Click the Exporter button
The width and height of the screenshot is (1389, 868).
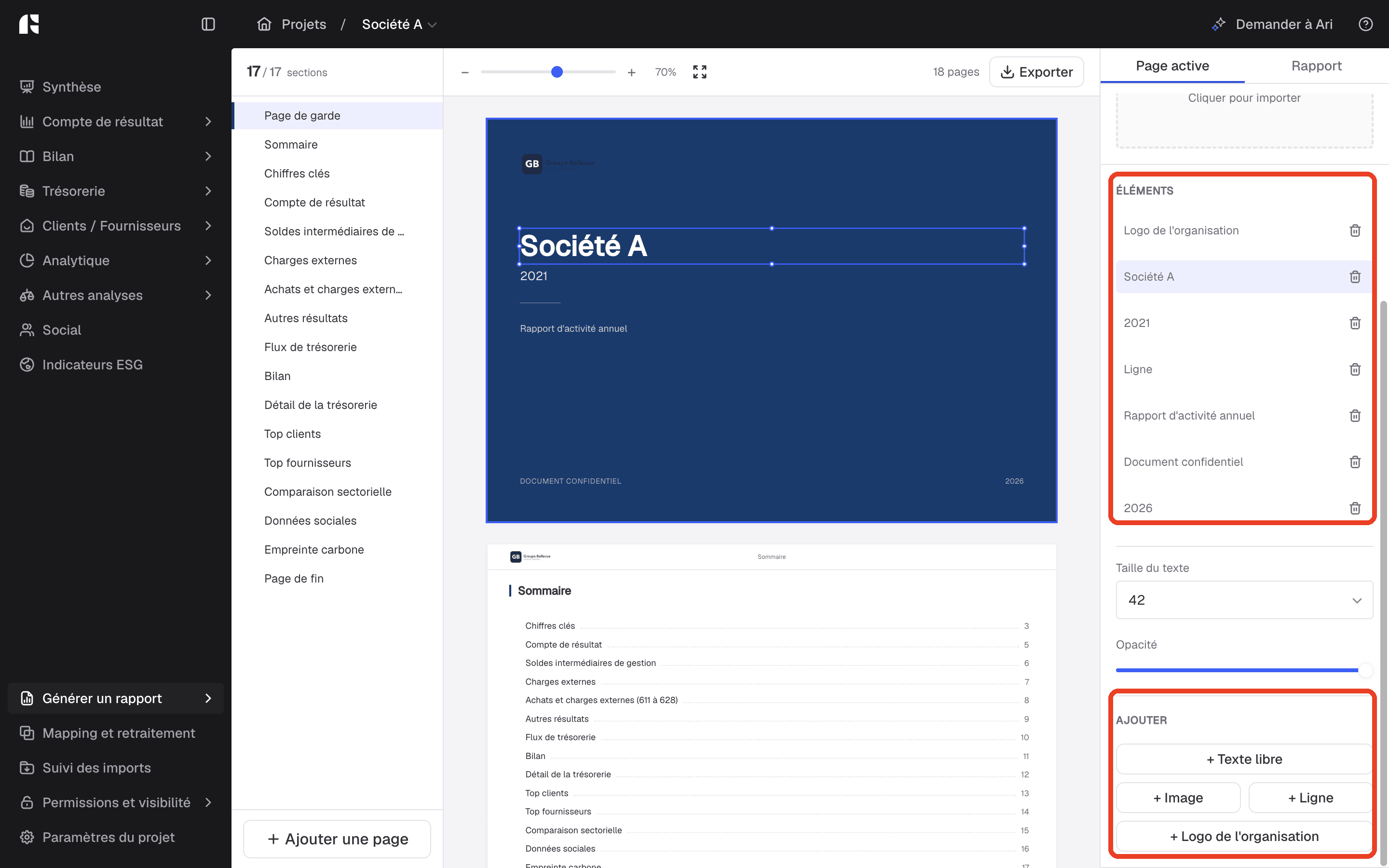[1036, 72]
